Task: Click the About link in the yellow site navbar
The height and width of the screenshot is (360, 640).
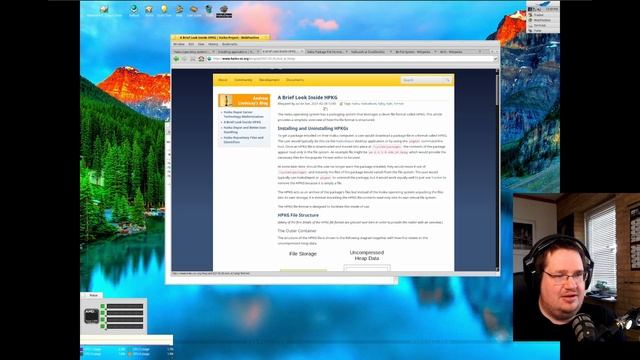Action: point(222,80)
